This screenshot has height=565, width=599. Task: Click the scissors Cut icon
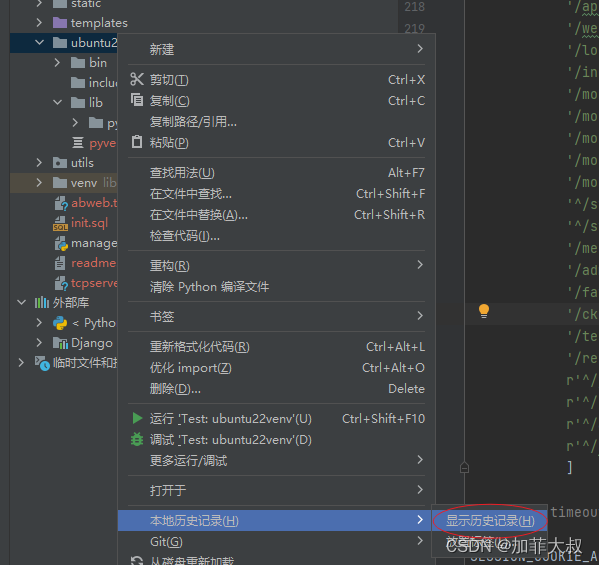coord(137,79)
